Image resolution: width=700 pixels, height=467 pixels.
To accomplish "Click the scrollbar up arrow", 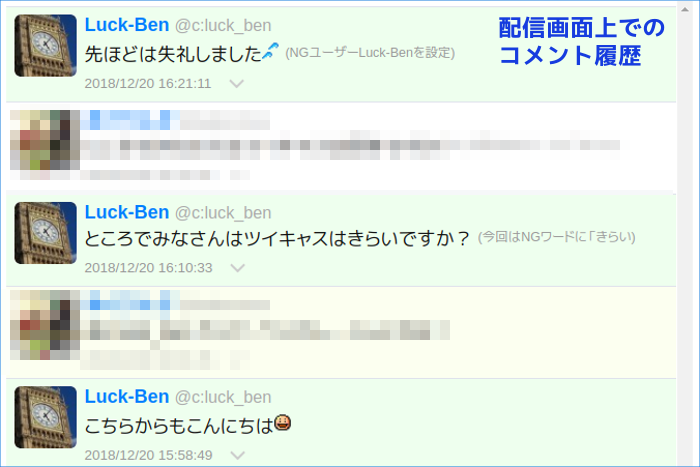I will [x=685, y=10].
